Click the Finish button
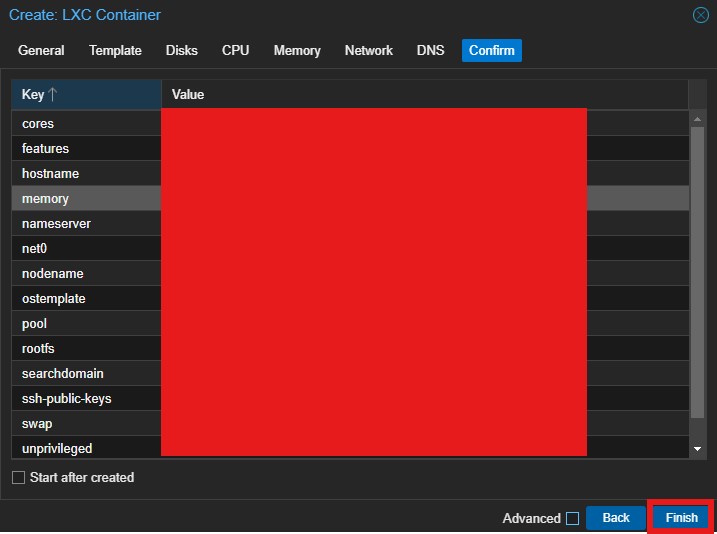The image size is (717, 534). tap(681, 517)
